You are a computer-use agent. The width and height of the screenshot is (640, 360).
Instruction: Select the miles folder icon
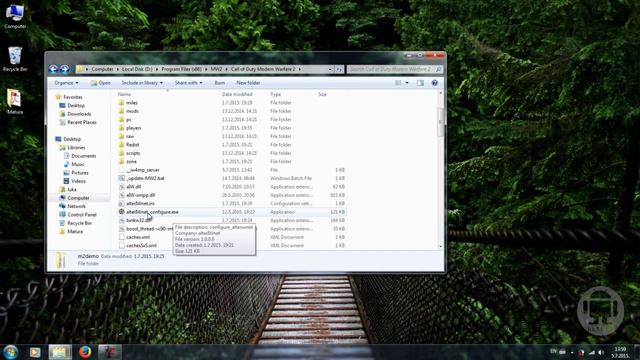(x=121, y=103)
